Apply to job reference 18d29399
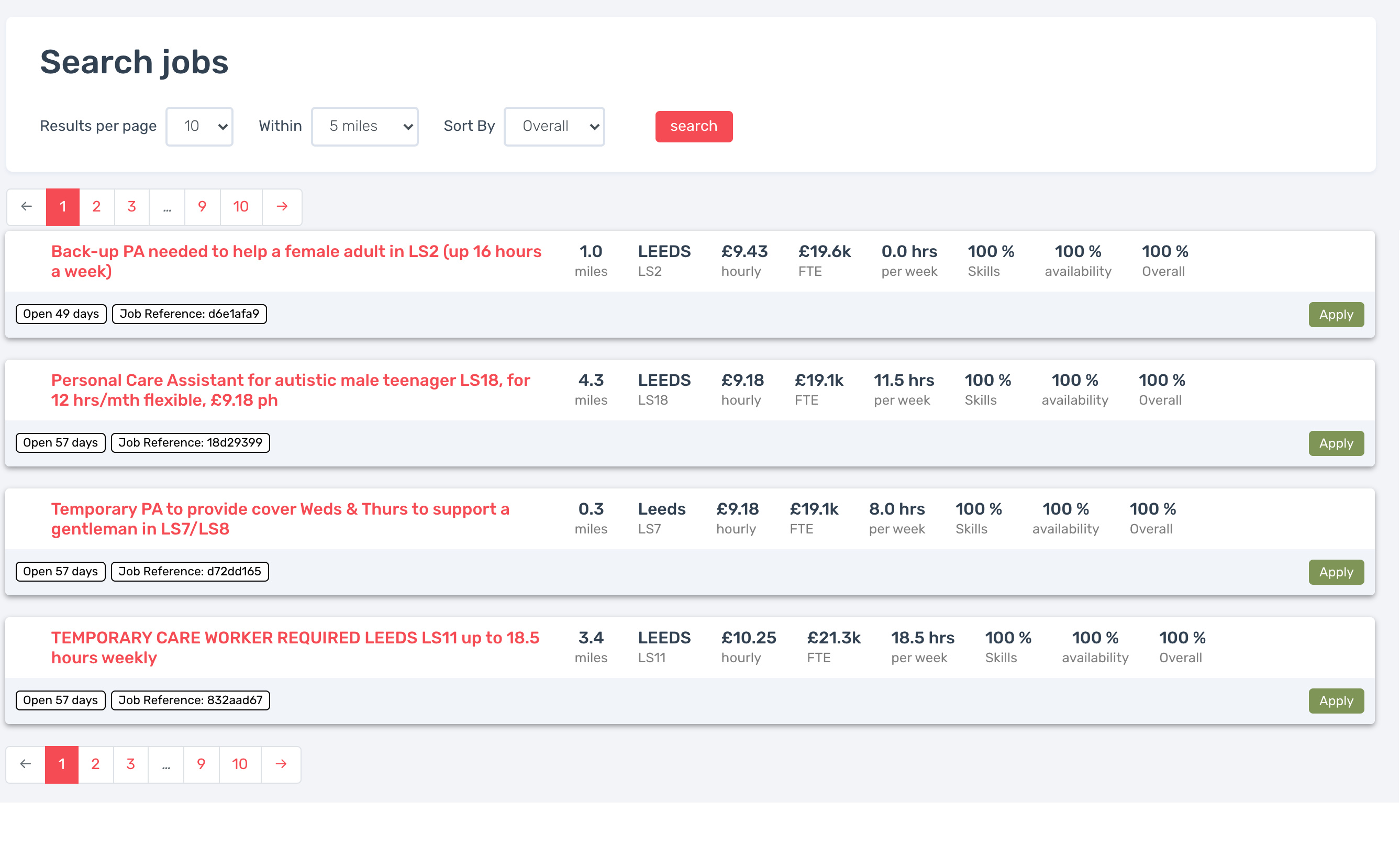 1335,443
